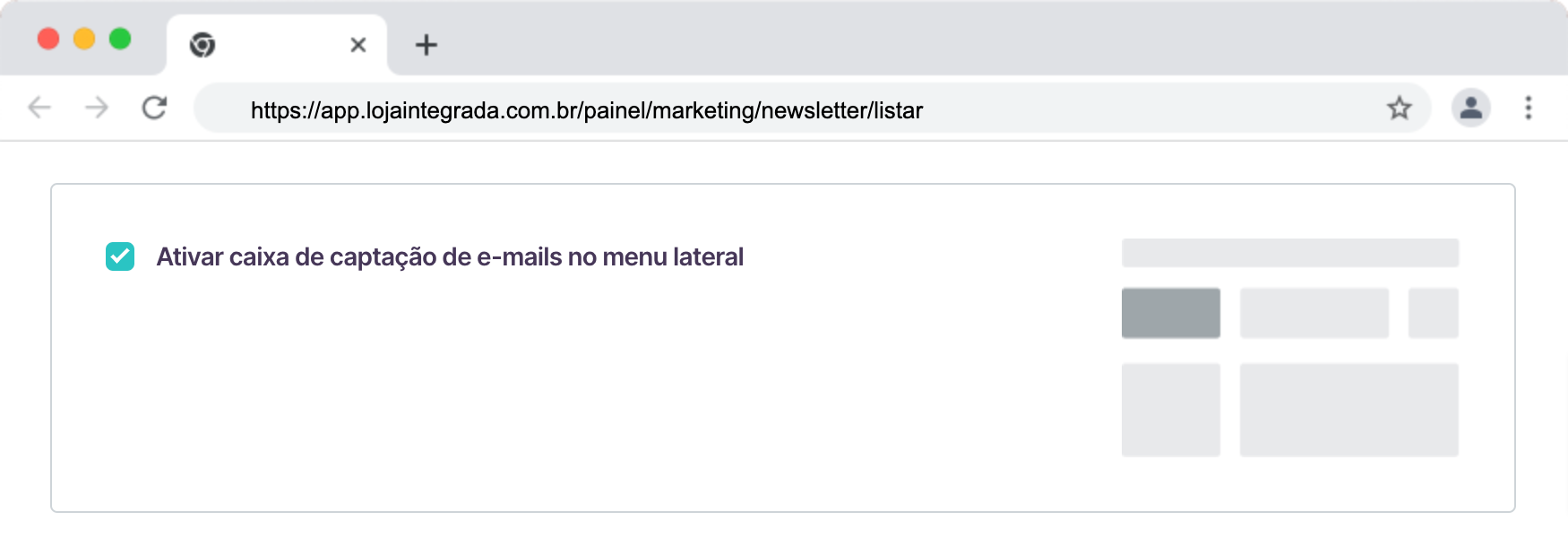Click the Chrome favicon on the tab

[202, 45]
